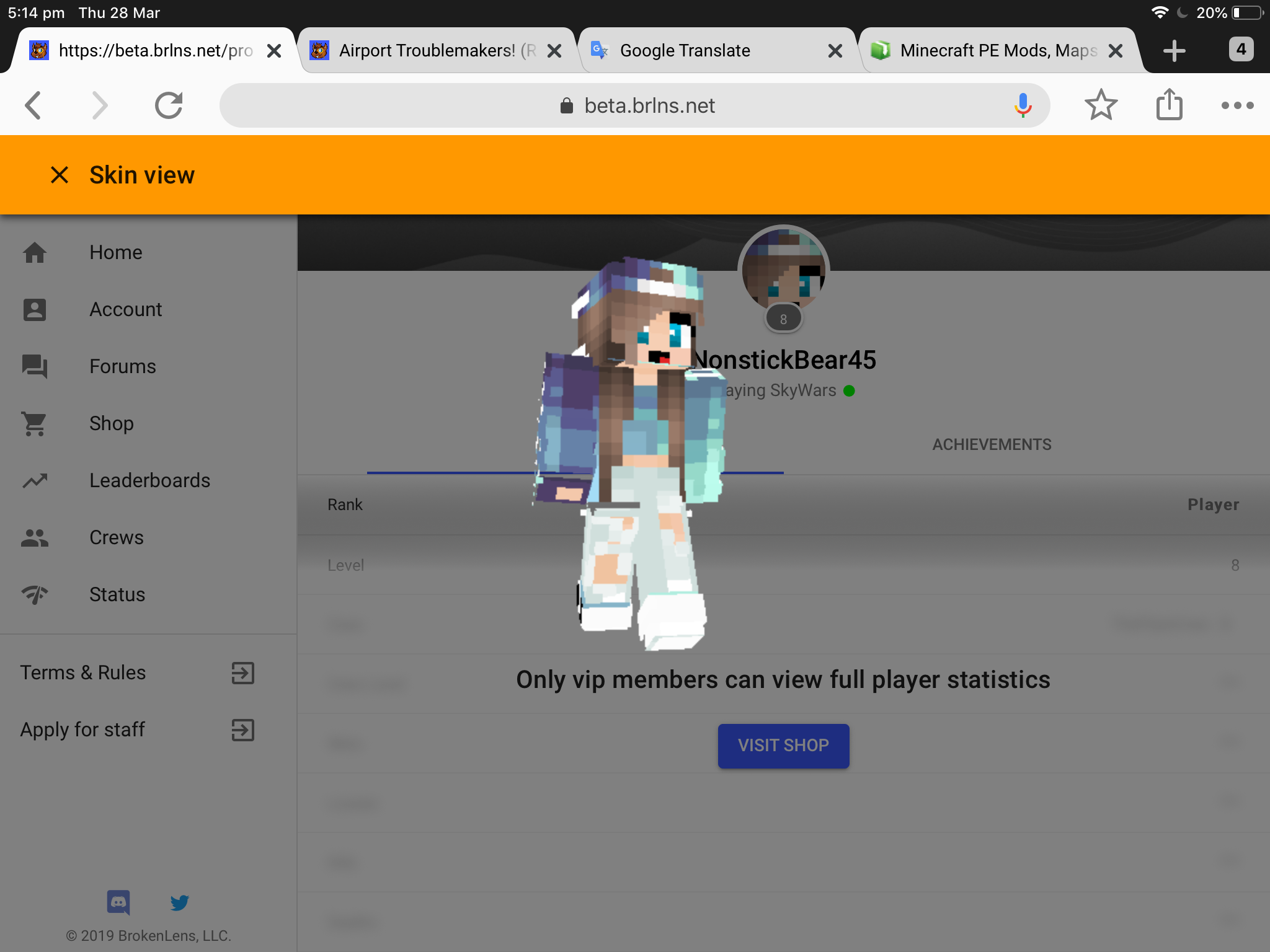Open Apply for staff link
This screenshot has height=952, width=1270.
[82, 729]
